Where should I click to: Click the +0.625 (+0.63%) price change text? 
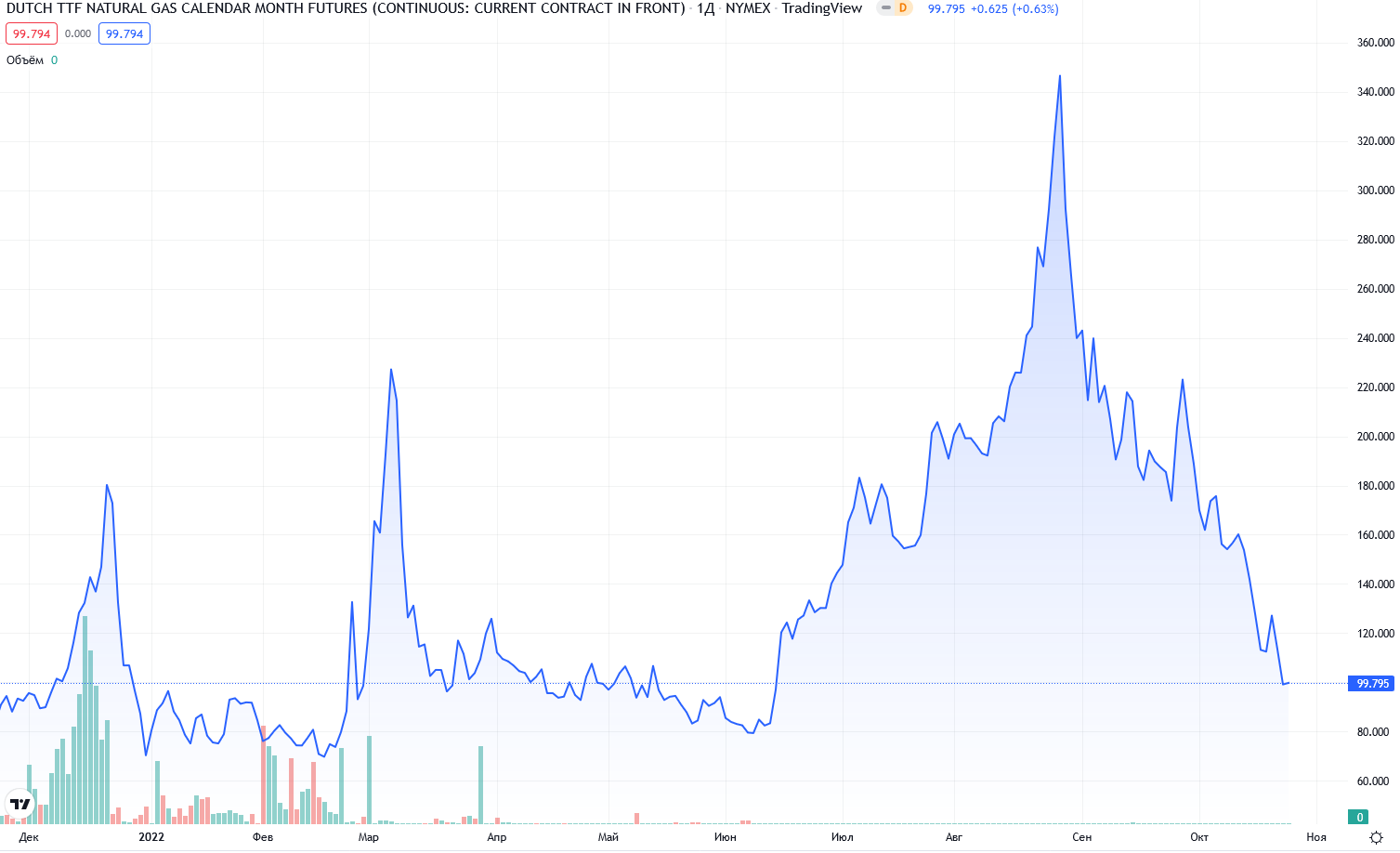tap(1014, 8)
